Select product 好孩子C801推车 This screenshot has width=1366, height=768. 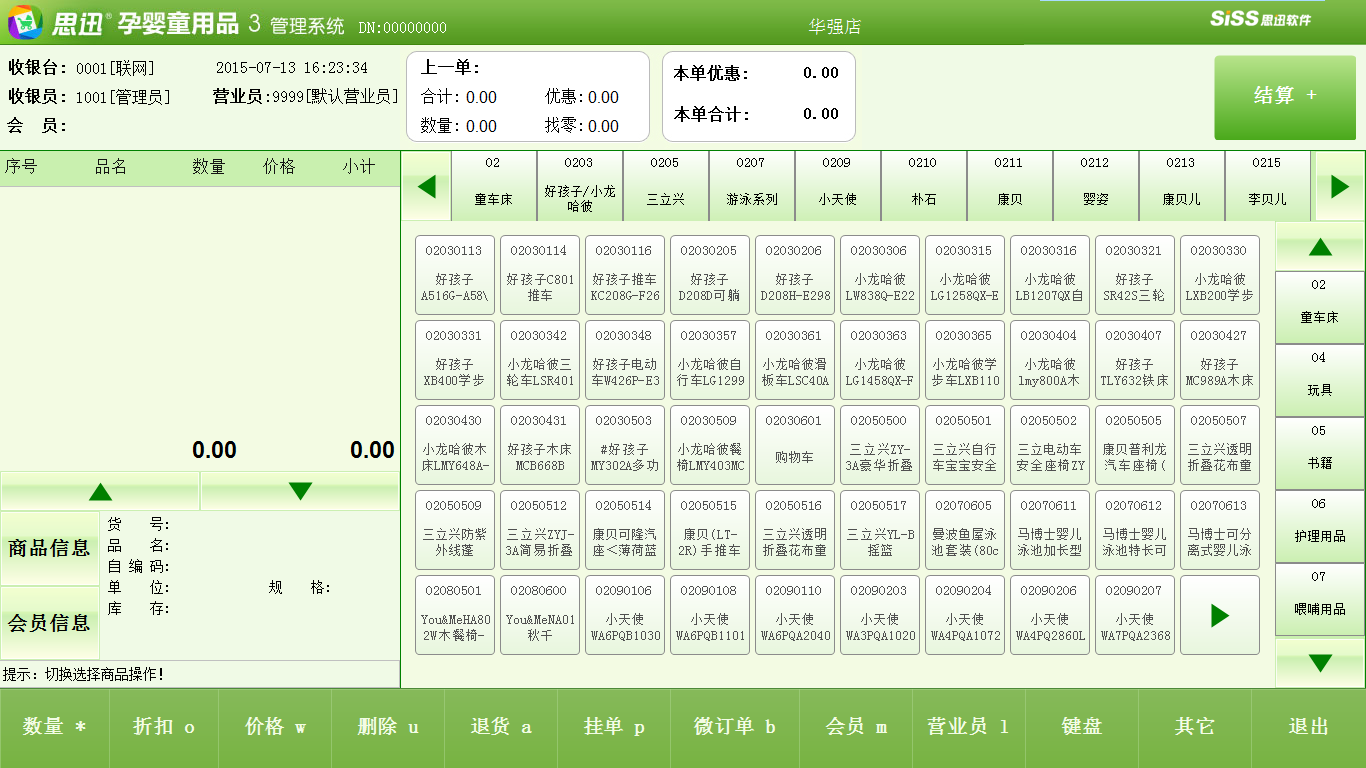(539, 274)
